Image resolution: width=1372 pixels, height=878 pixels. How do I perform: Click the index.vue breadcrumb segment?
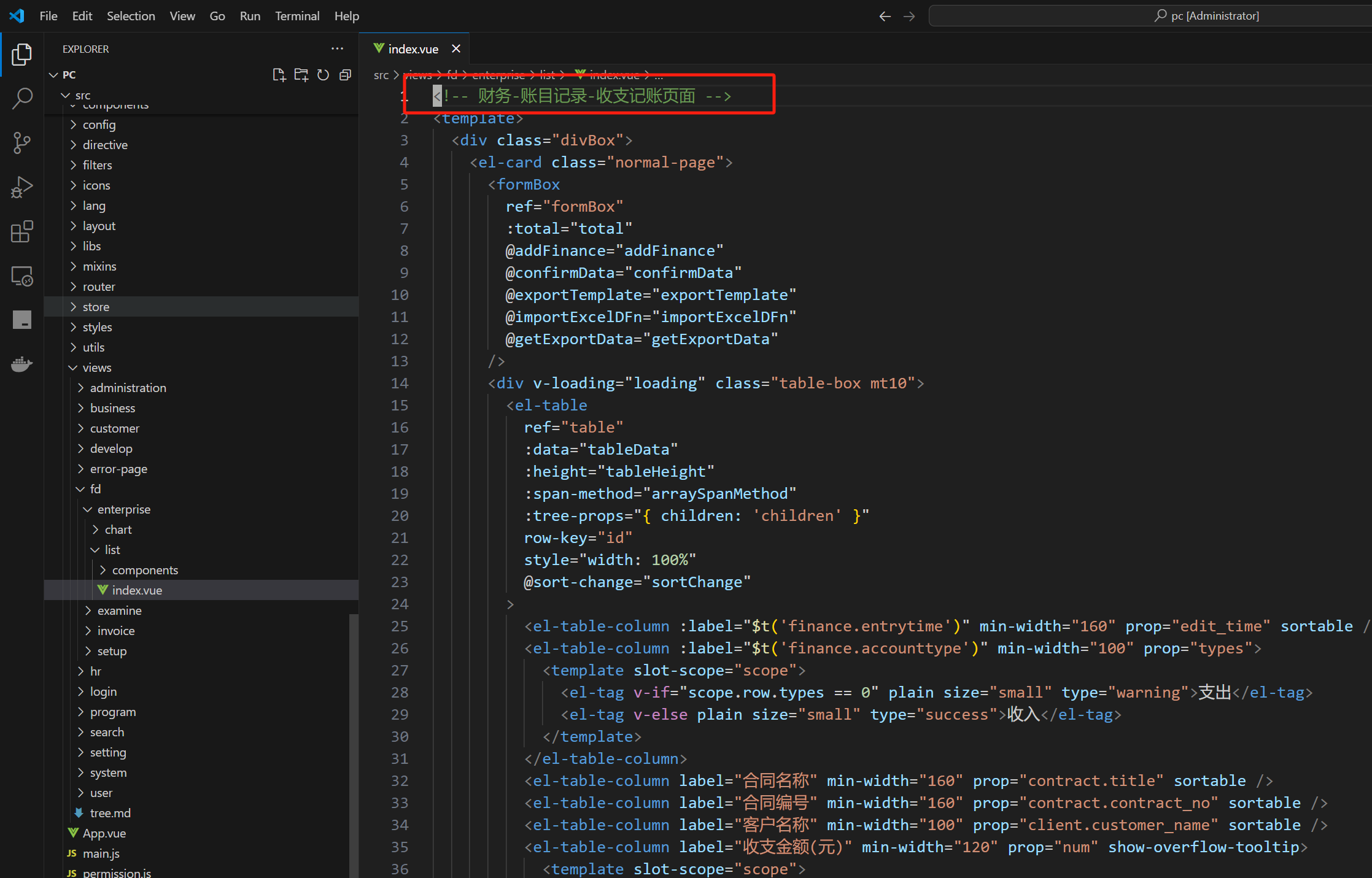(x=608, y=75)
